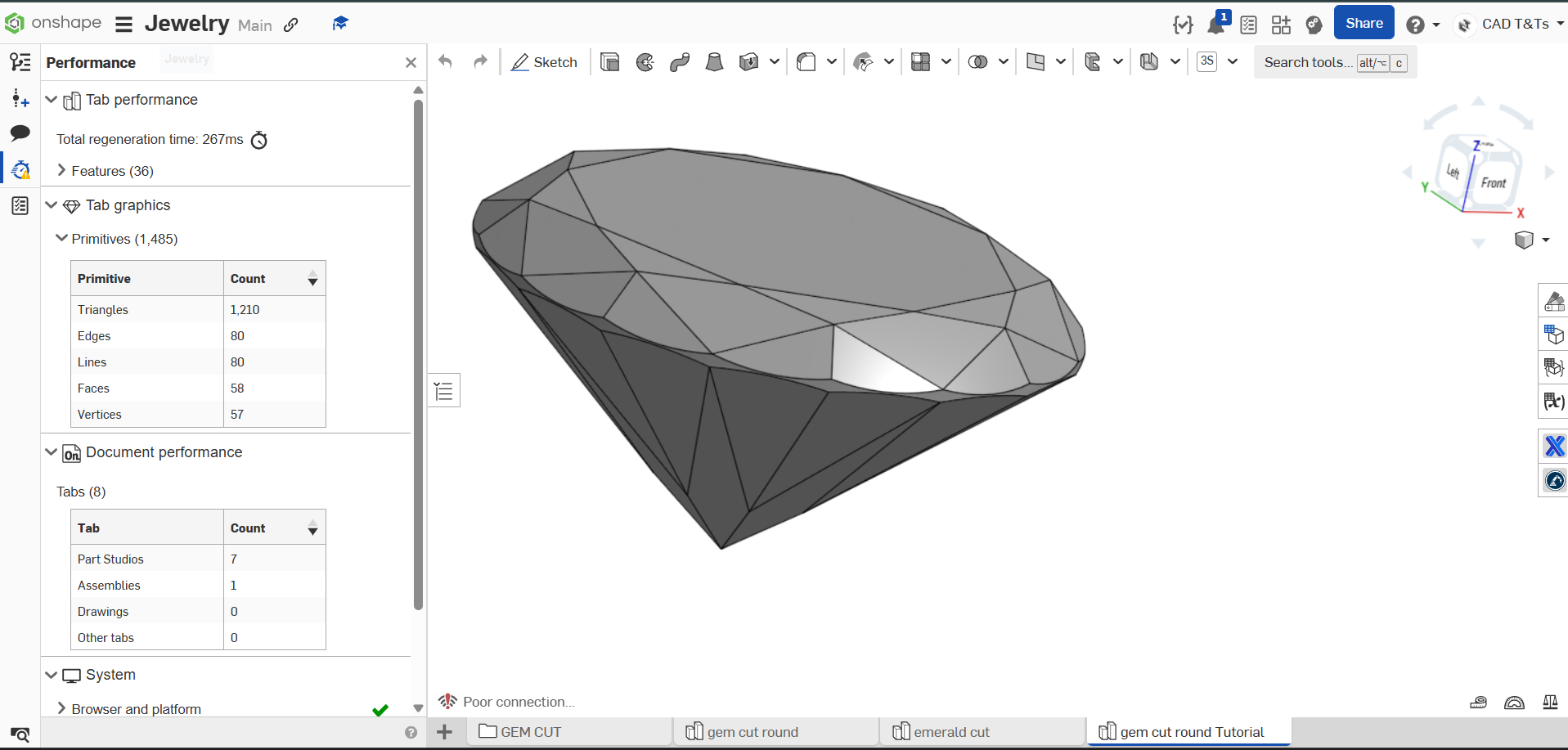Click the Triangles row in primitives table
Viewport: 1568px width, 750px height.
tap(198, 310)
